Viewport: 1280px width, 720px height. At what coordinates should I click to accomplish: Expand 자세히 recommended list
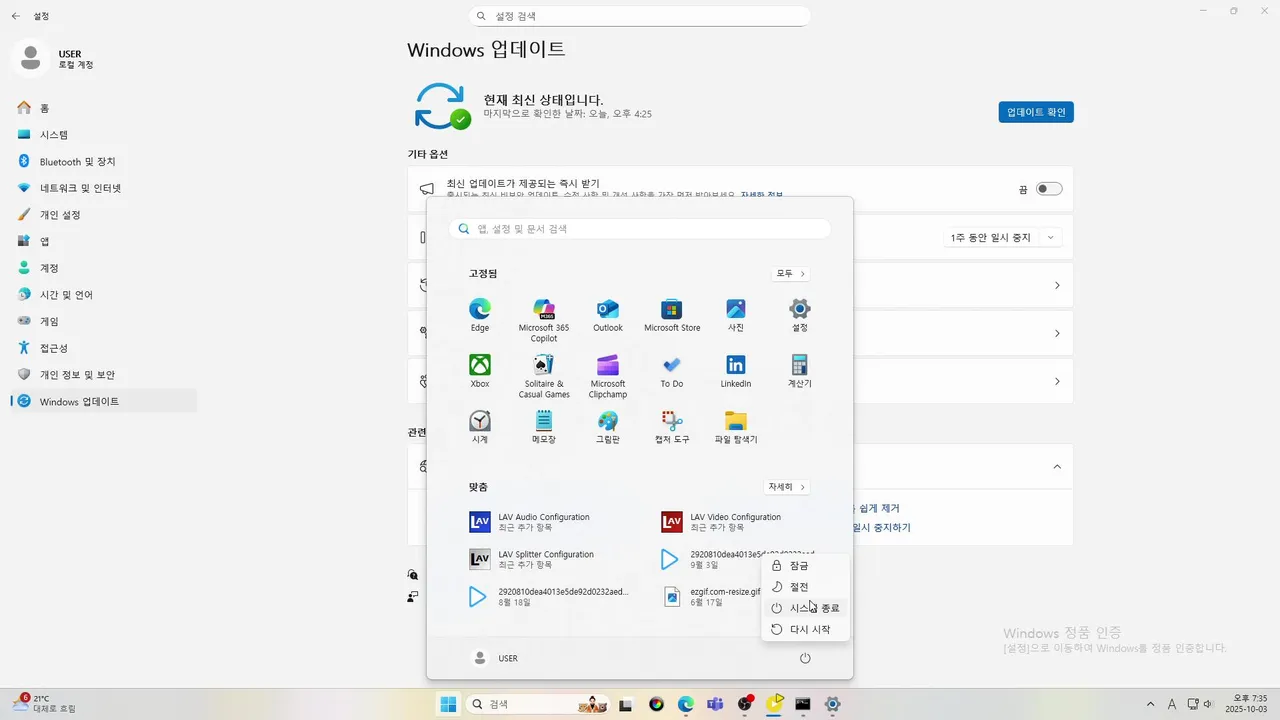coord(786,487)
